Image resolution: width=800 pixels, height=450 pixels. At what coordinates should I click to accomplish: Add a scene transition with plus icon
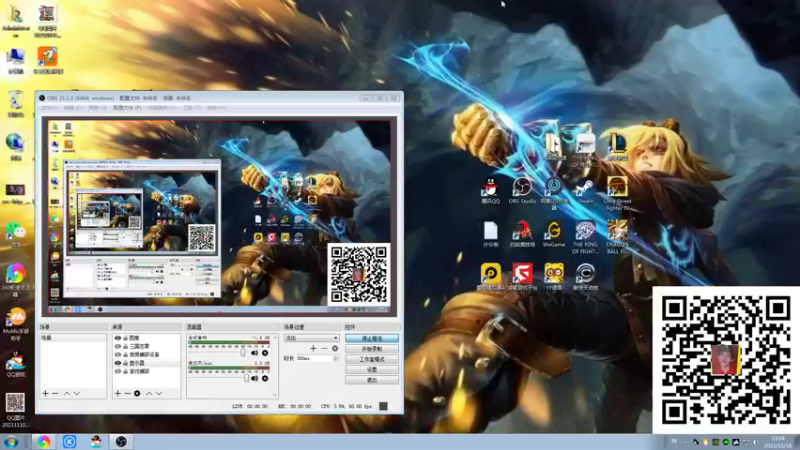(x=313, y=348)
